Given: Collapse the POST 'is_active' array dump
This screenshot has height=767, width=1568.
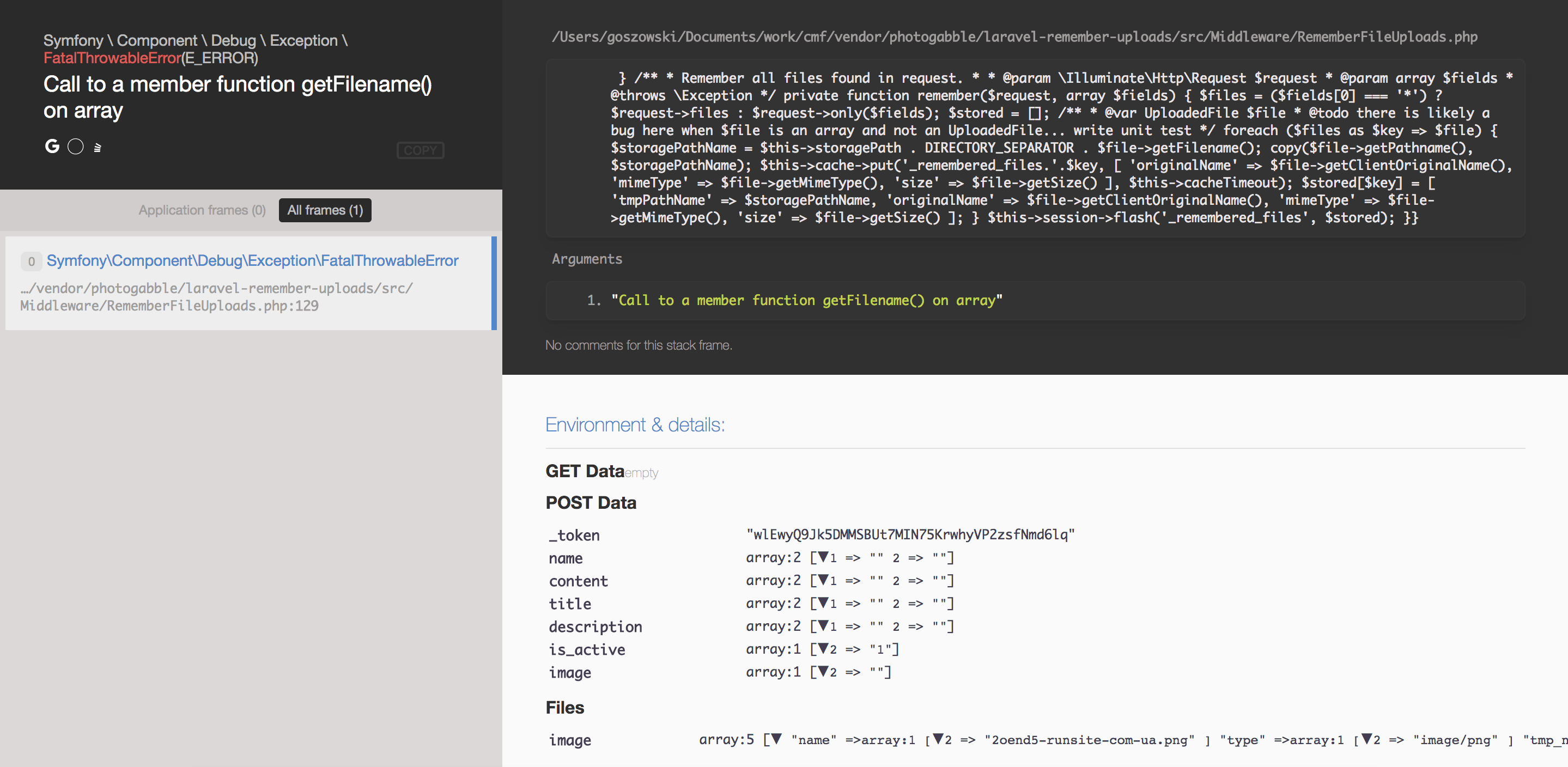Looking at the screenshot, I should click(823, 649).
